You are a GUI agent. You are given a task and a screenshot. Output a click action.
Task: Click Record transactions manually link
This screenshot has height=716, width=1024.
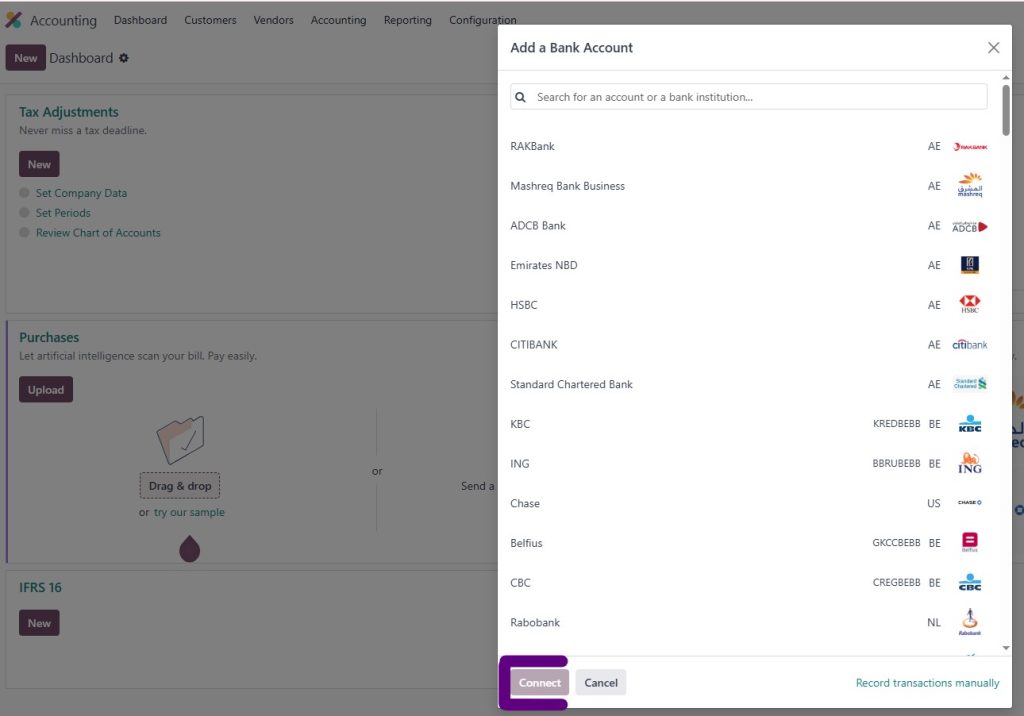point(927,683)
